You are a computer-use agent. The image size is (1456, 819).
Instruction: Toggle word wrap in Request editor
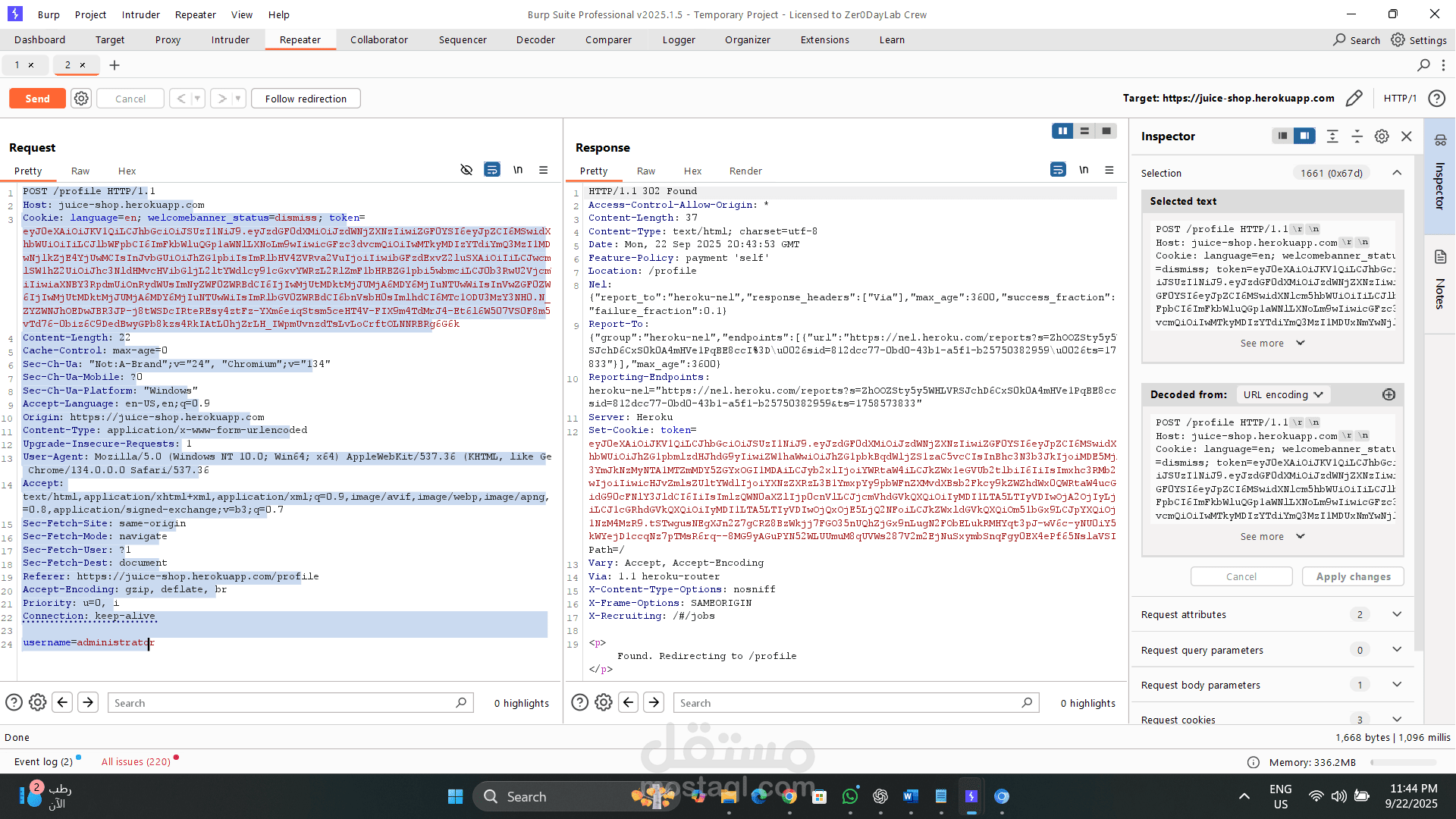[492, 170]
